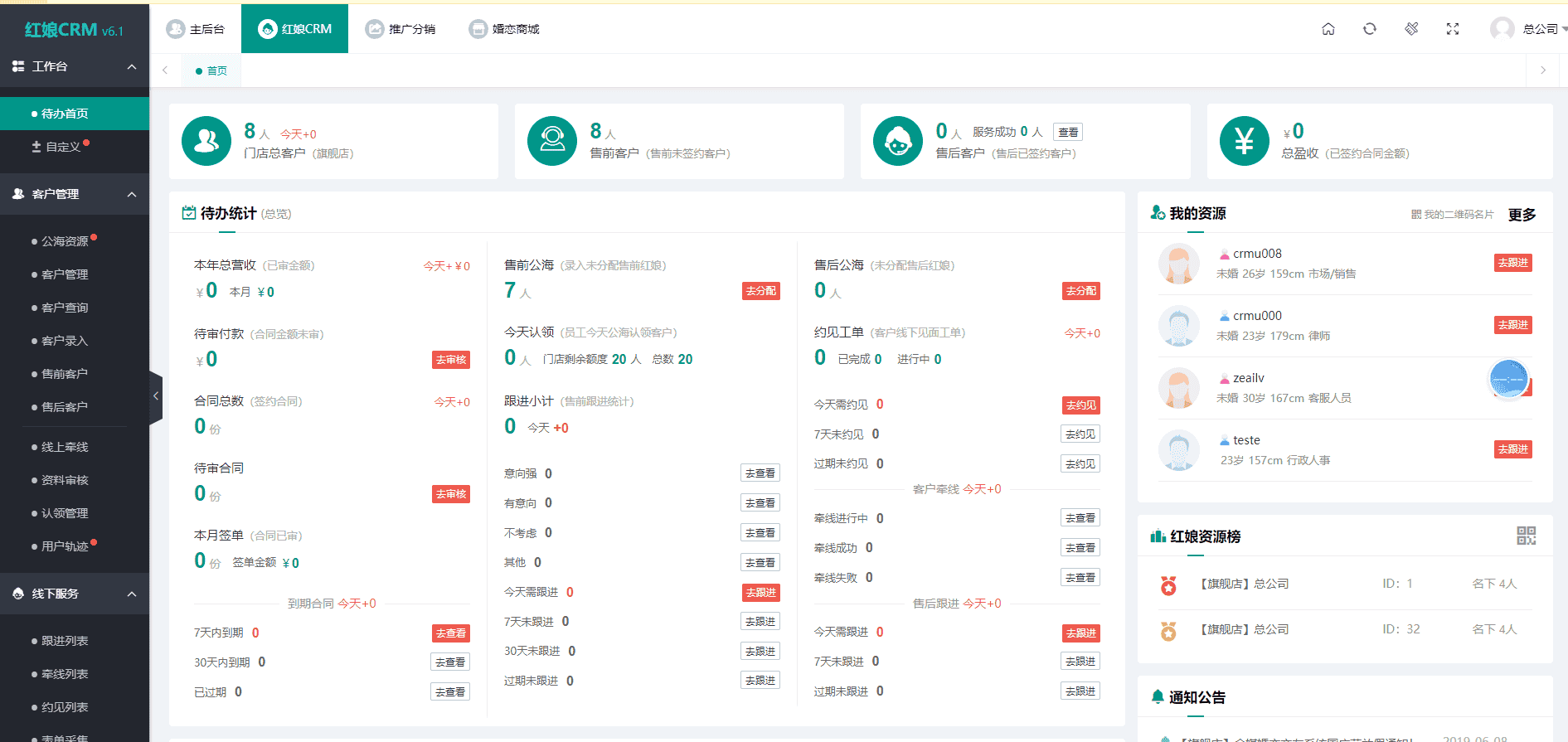Switch to 主后台 top tab
Viewport: 1568px width, 742px height.
[196, 29]
